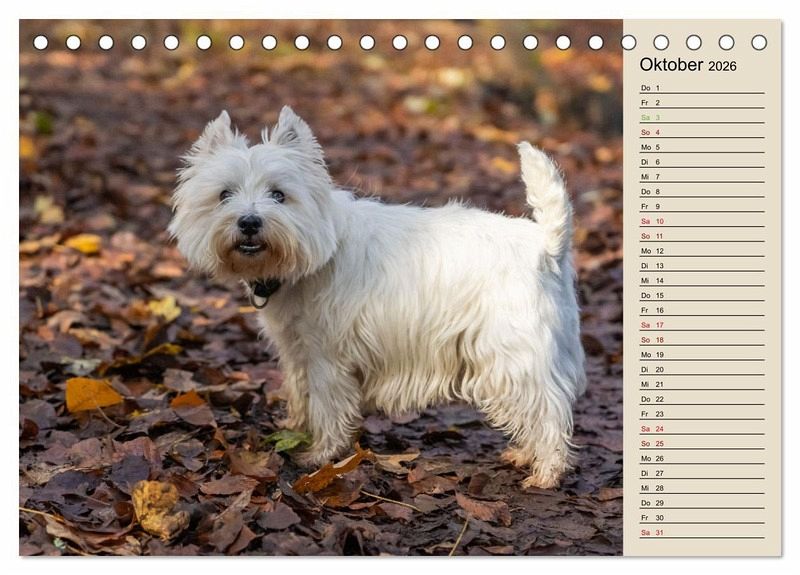Select Saturday 3 shown in green
The width and height of the screenshot is (800, 575).
(701, 117)
